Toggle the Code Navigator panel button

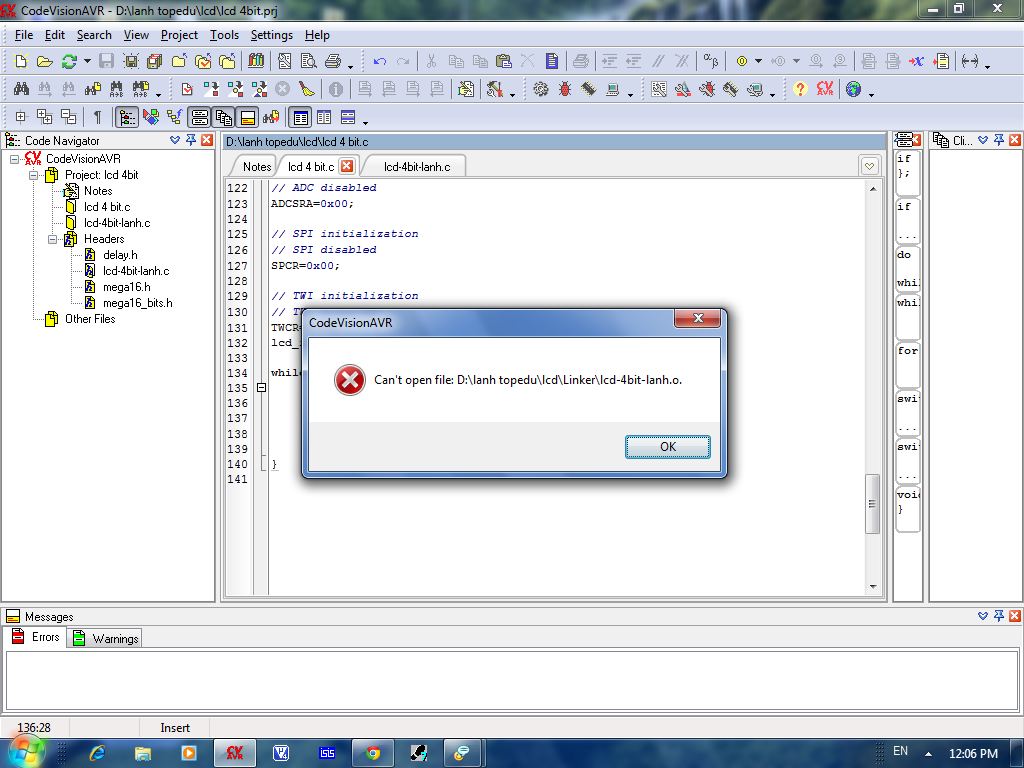point(127,117)
